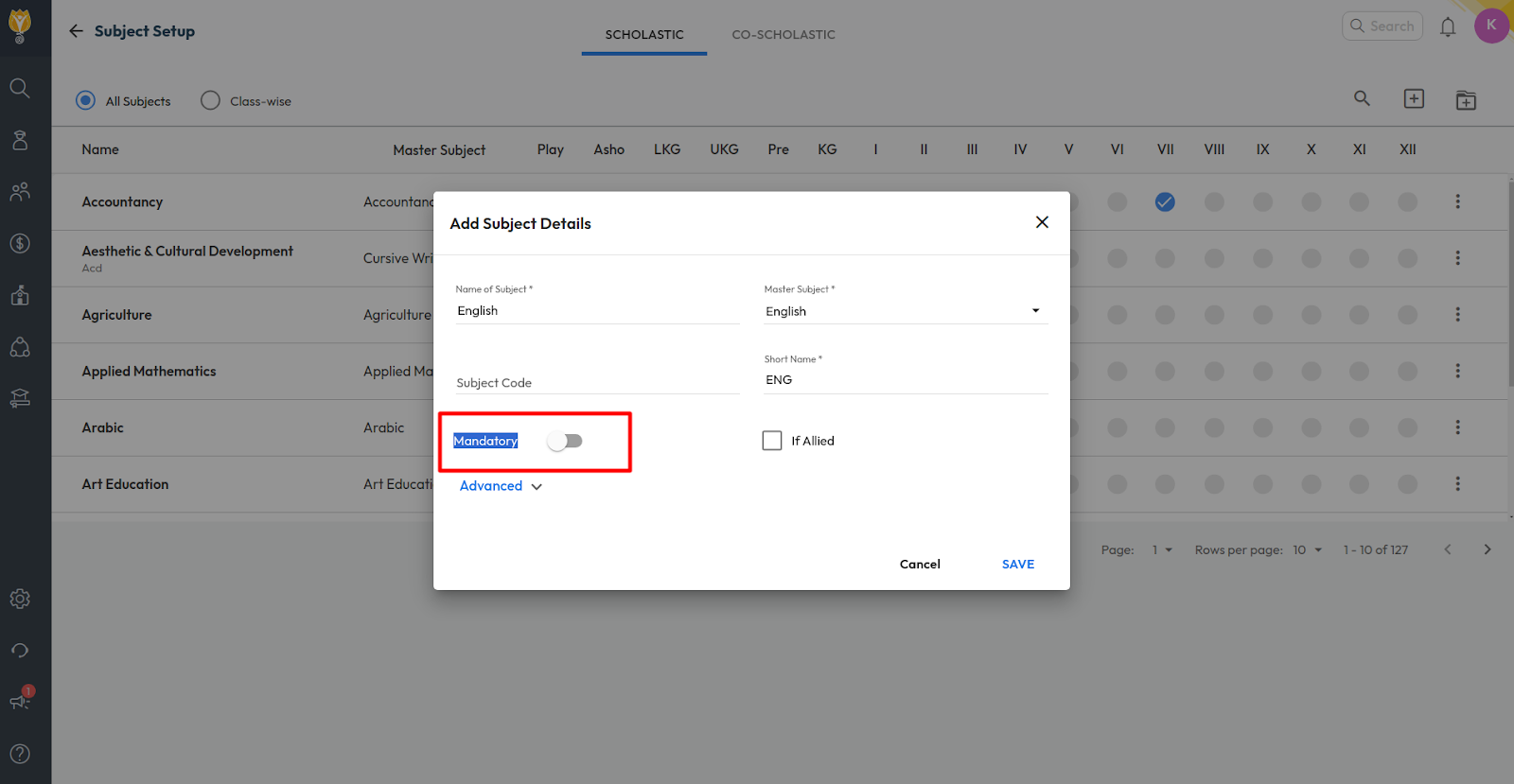The image size is (1514, 784).
Task: Select the Class-wise radio button
Action: 210,100
